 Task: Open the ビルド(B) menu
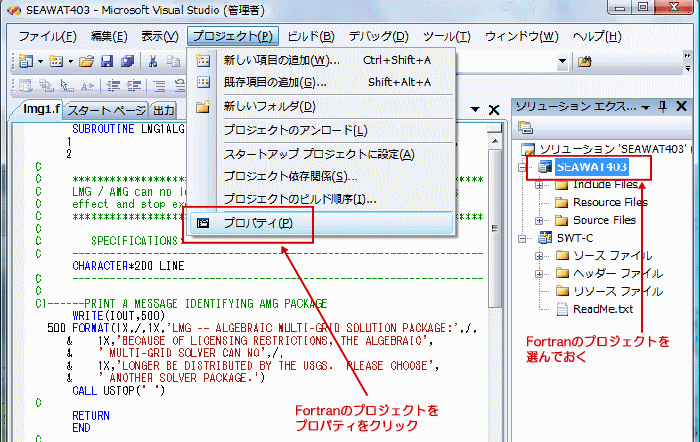click(x=311, y=36)
